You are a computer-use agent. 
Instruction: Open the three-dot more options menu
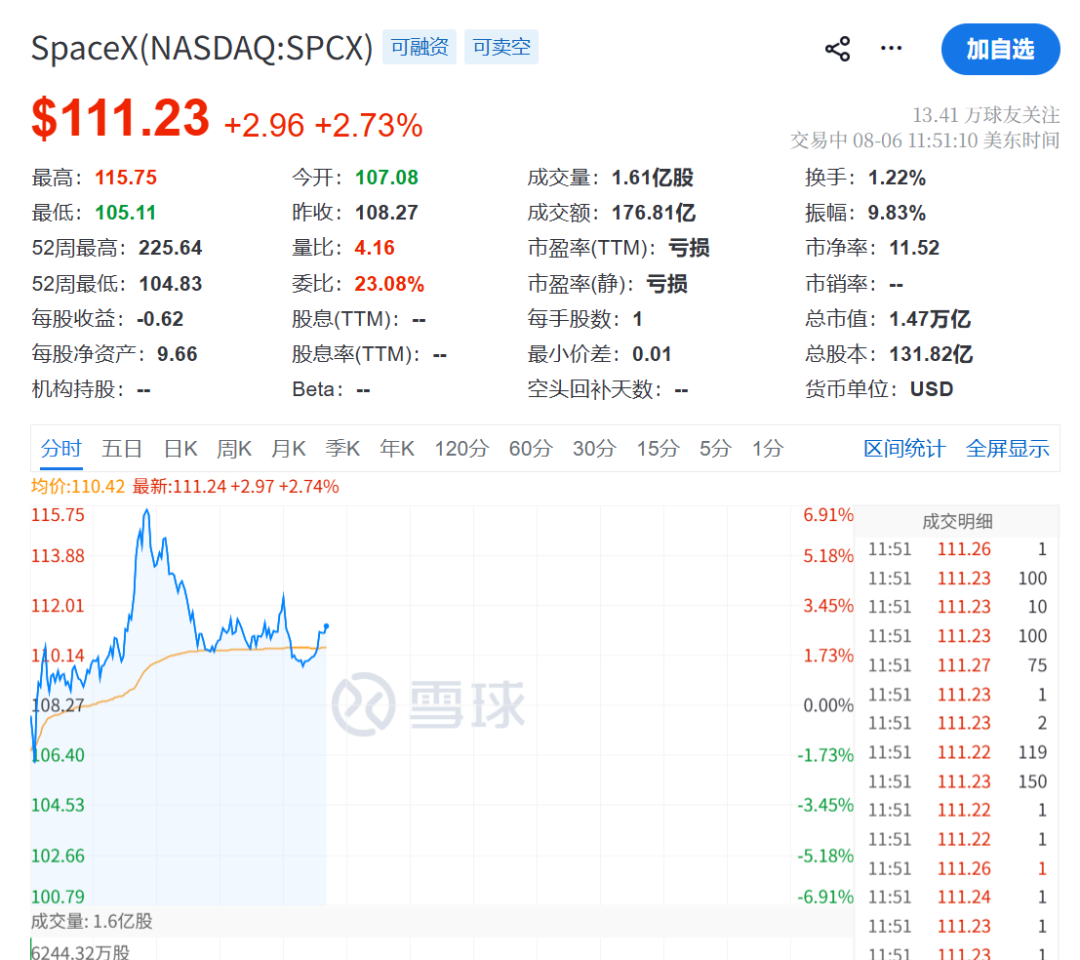click(x=891, y=48)
